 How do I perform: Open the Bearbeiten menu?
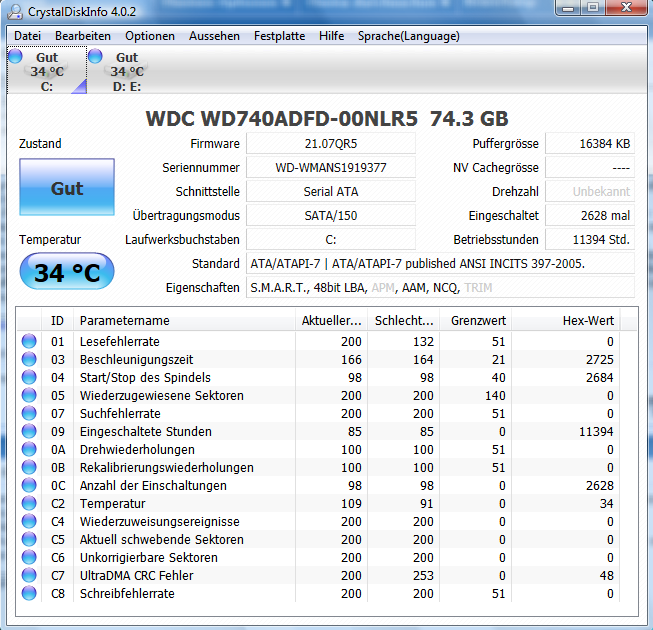click(x=83, y=36)
